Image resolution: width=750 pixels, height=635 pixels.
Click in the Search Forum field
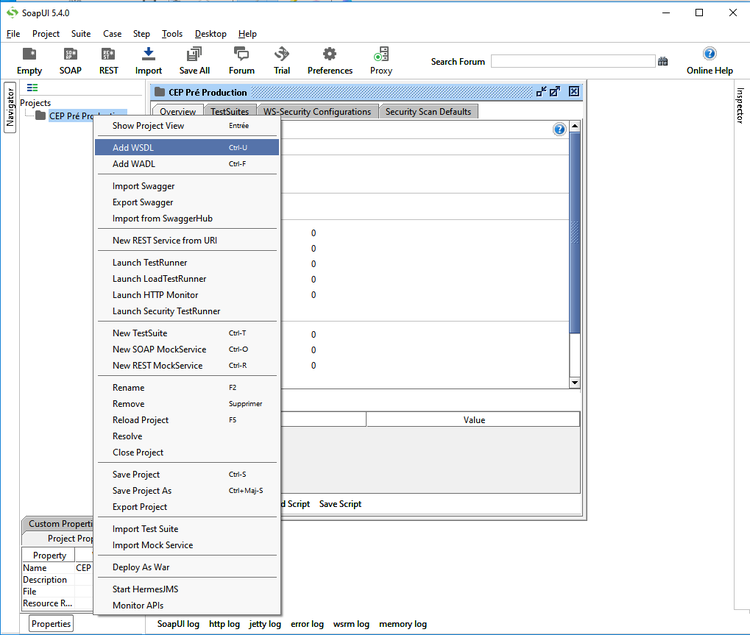(573, 61)
